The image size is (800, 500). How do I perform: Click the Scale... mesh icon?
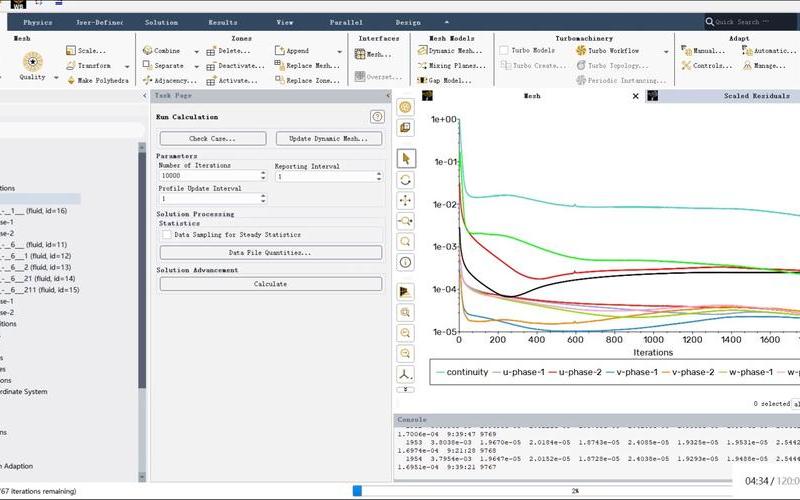71,51
